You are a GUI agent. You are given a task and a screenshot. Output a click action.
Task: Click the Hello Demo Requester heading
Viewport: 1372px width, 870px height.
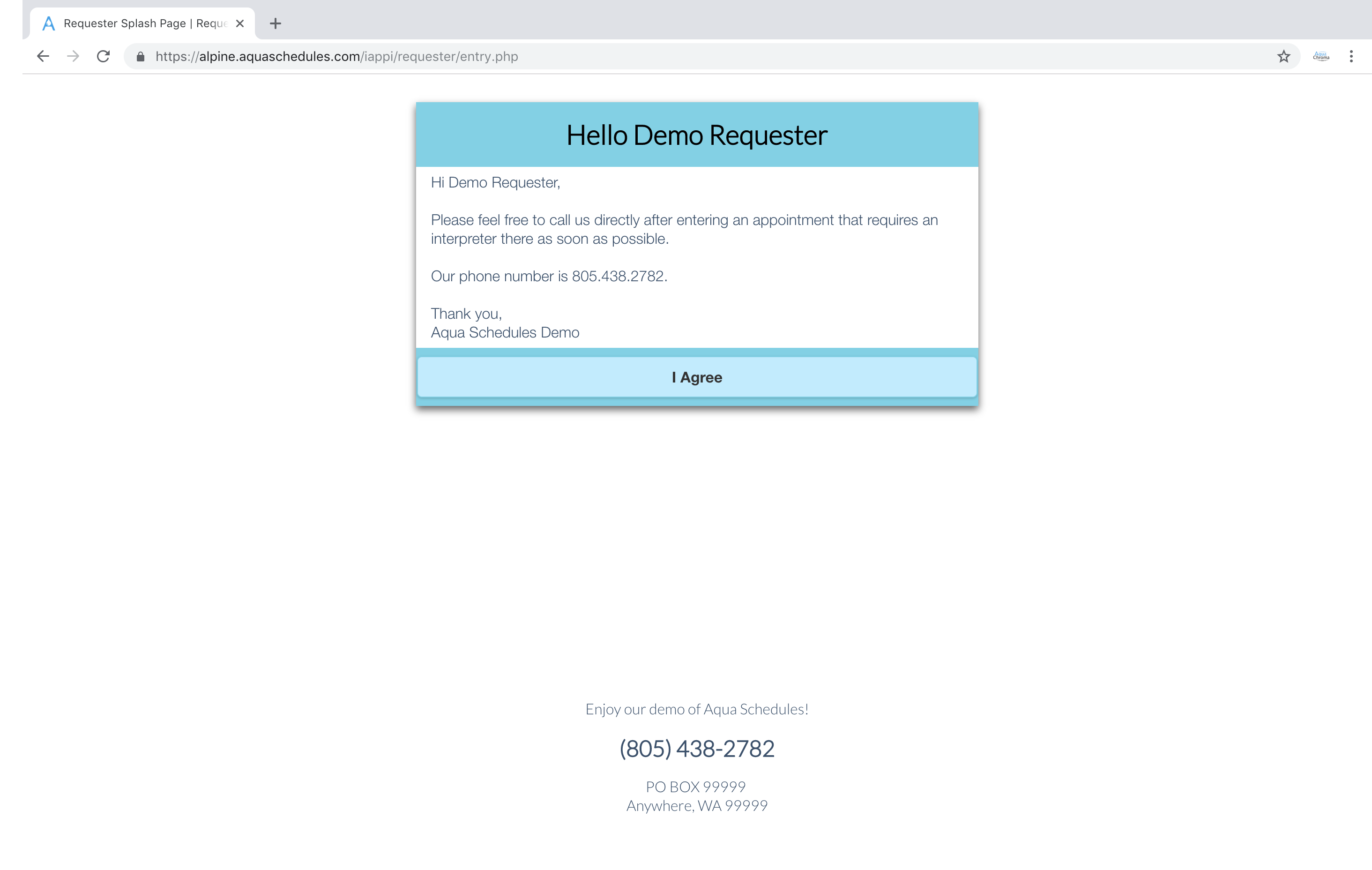[x=697, y=135]
